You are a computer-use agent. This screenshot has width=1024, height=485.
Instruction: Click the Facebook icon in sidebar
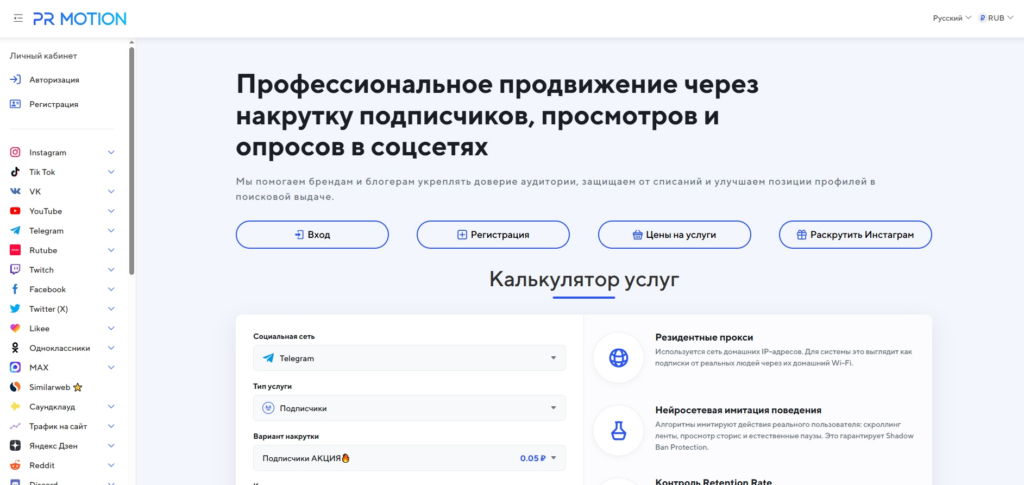click(15, 290)
